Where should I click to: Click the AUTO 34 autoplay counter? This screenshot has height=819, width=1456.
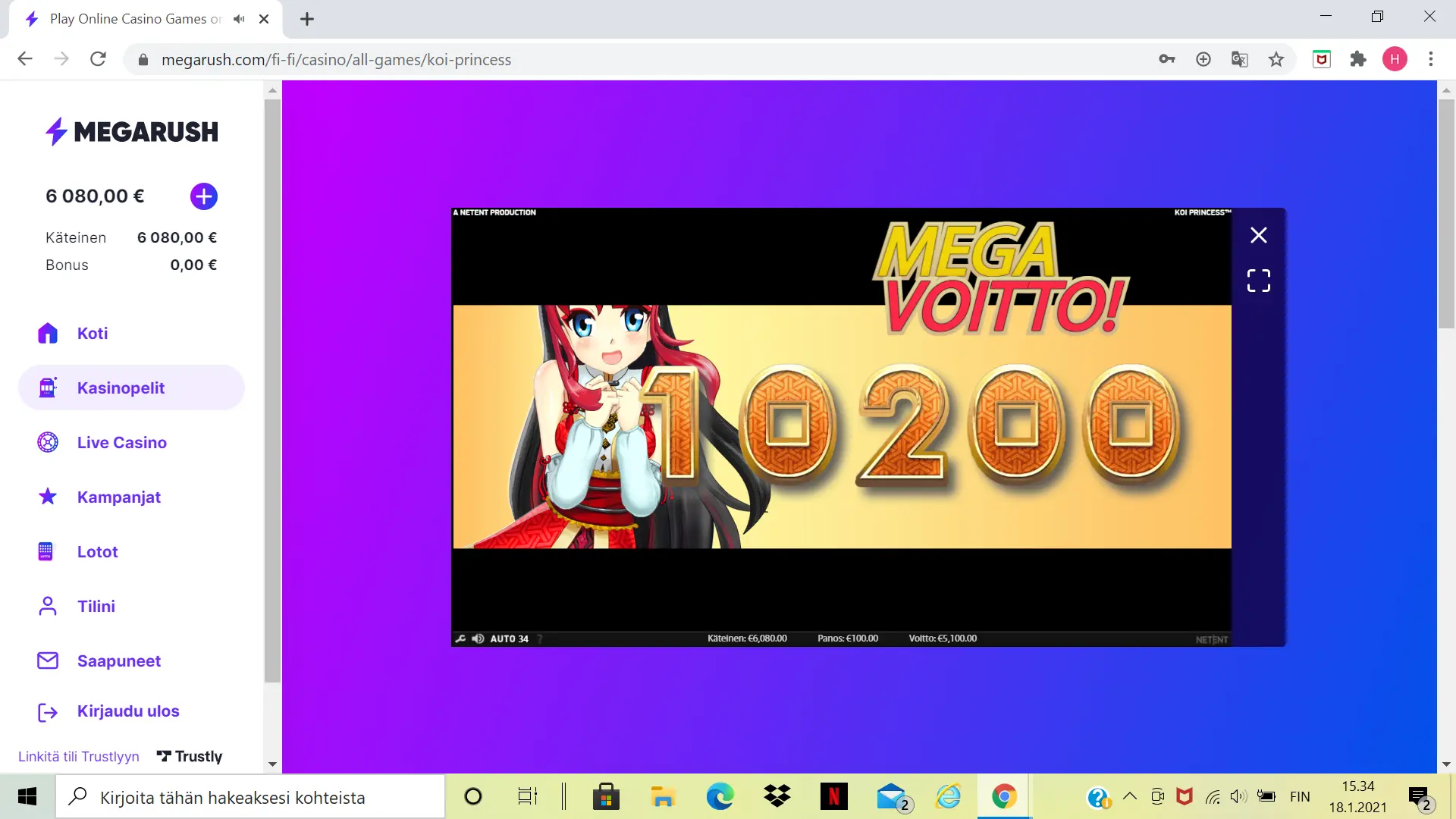click(x=509, y=639)
